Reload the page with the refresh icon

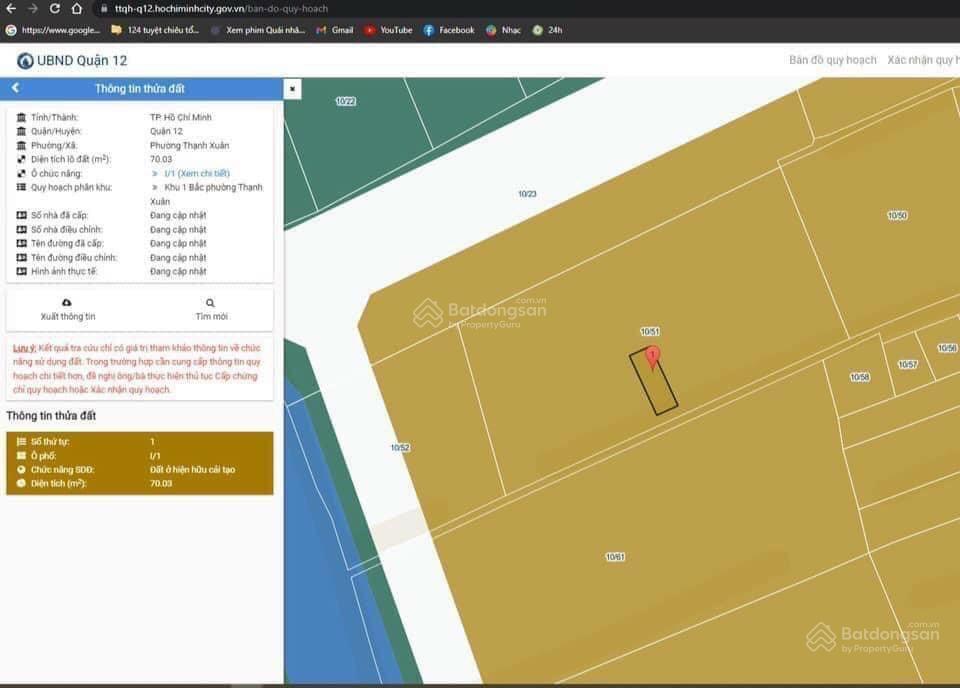55,8
